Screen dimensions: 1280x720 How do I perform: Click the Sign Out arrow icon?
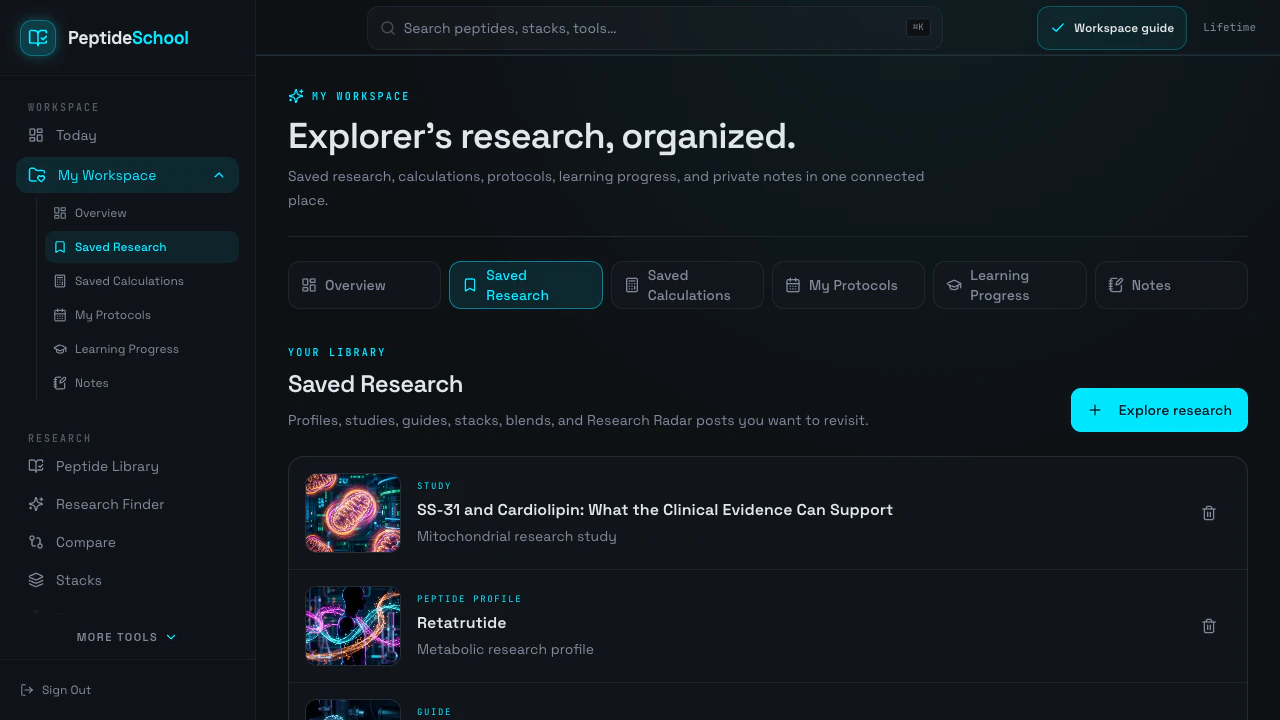click(x=27, y=690)
